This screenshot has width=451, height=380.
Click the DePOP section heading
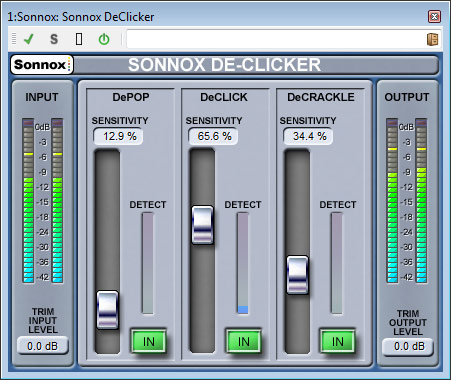[131, 97]
